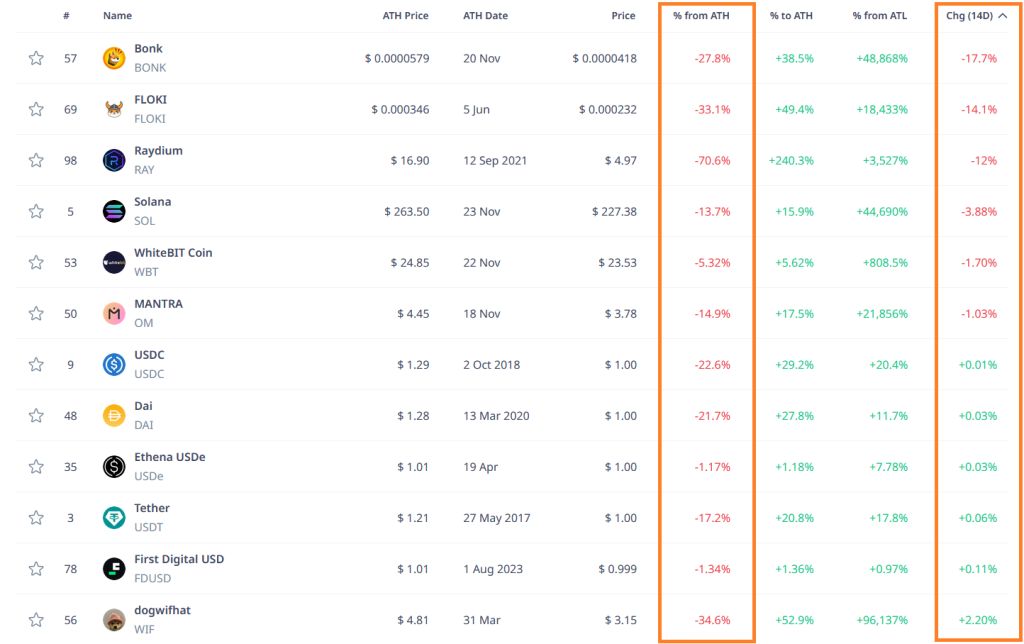Click First Digital USD price $ 0.999
1024x644 pixels.
pyautogui.click(x=617, y=569)
